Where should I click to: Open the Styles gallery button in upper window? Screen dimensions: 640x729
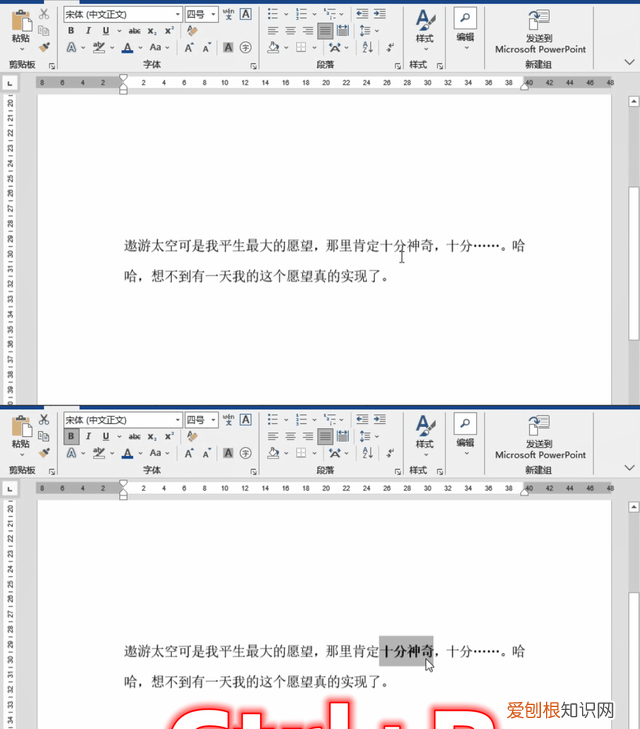[x=425, y=31]
